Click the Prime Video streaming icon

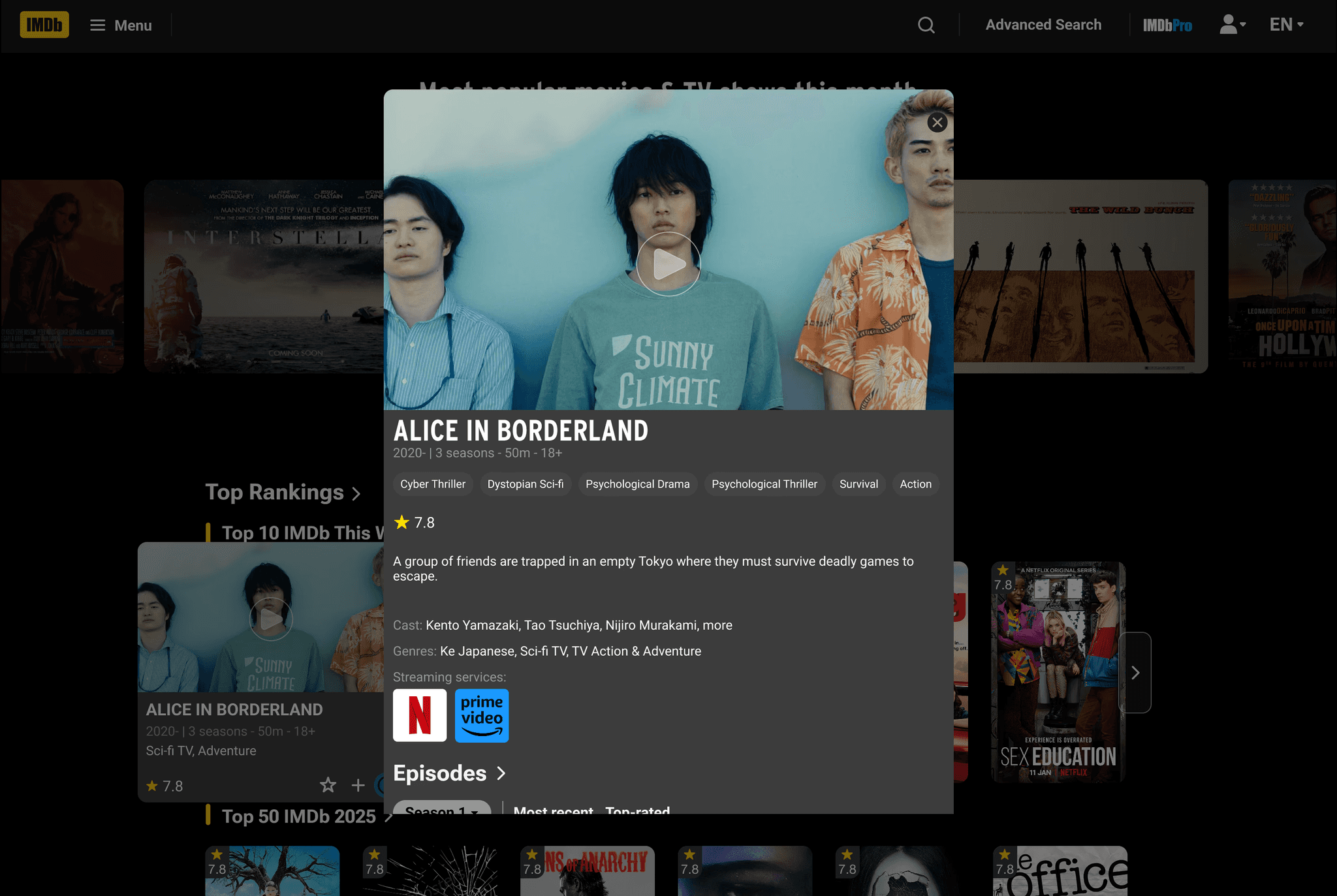(481, 715)
